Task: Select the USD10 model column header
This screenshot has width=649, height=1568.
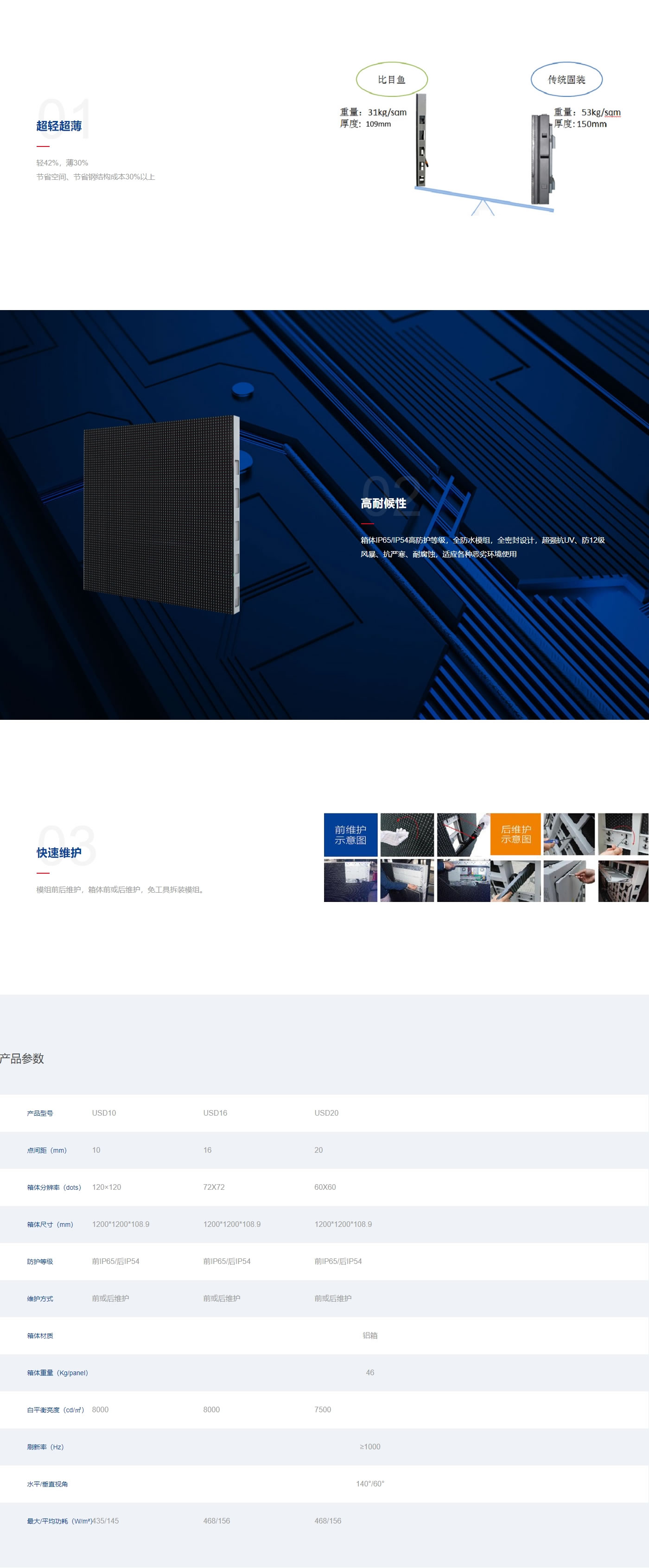Action: [x=104, y=1113]
